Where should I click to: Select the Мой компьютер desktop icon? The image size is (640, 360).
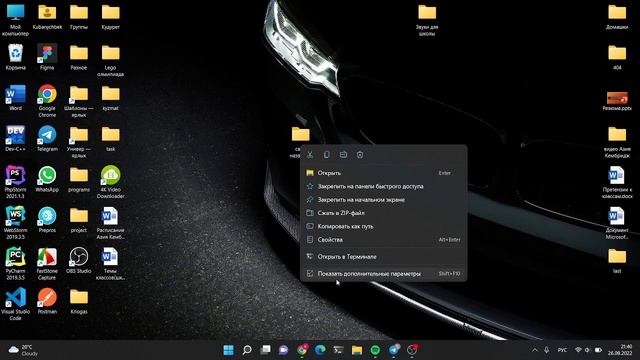pyautogui.click(x=16, y=20)
